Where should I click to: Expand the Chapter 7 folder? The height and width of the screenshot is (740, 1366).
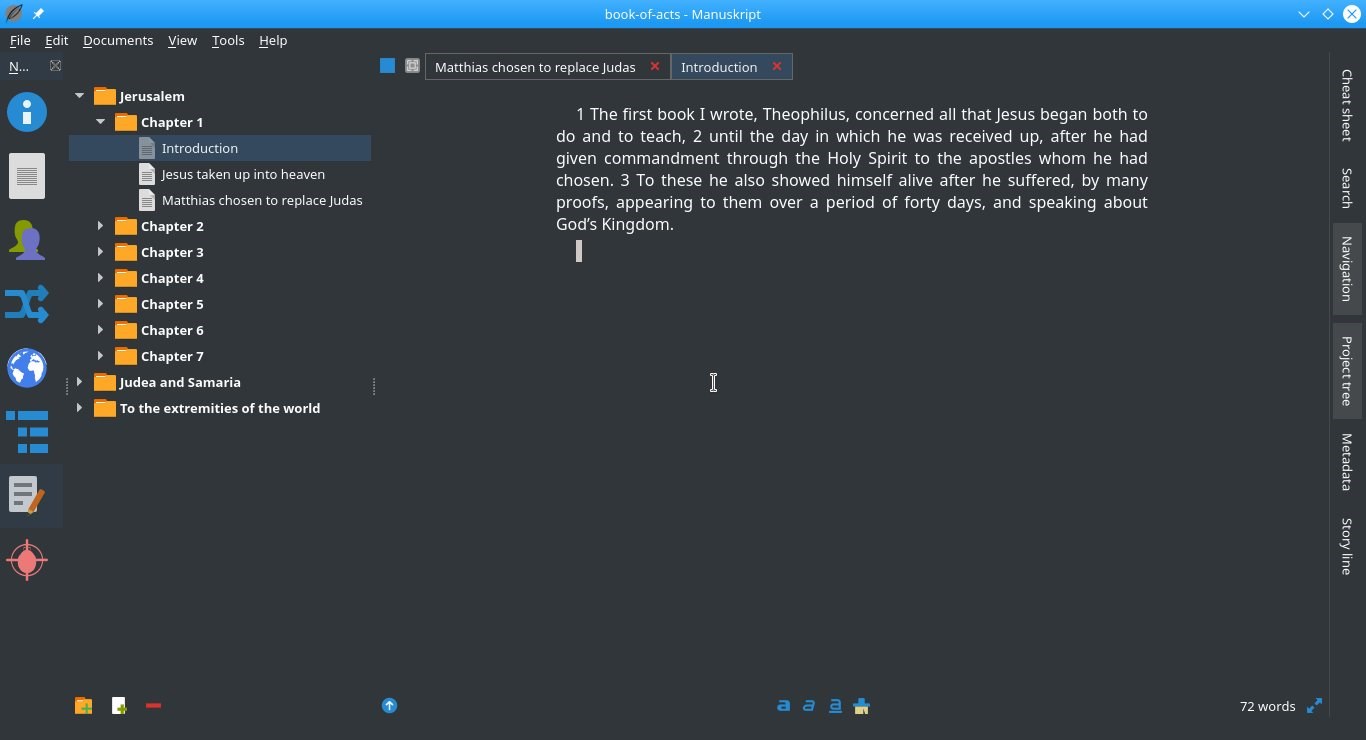100,356
